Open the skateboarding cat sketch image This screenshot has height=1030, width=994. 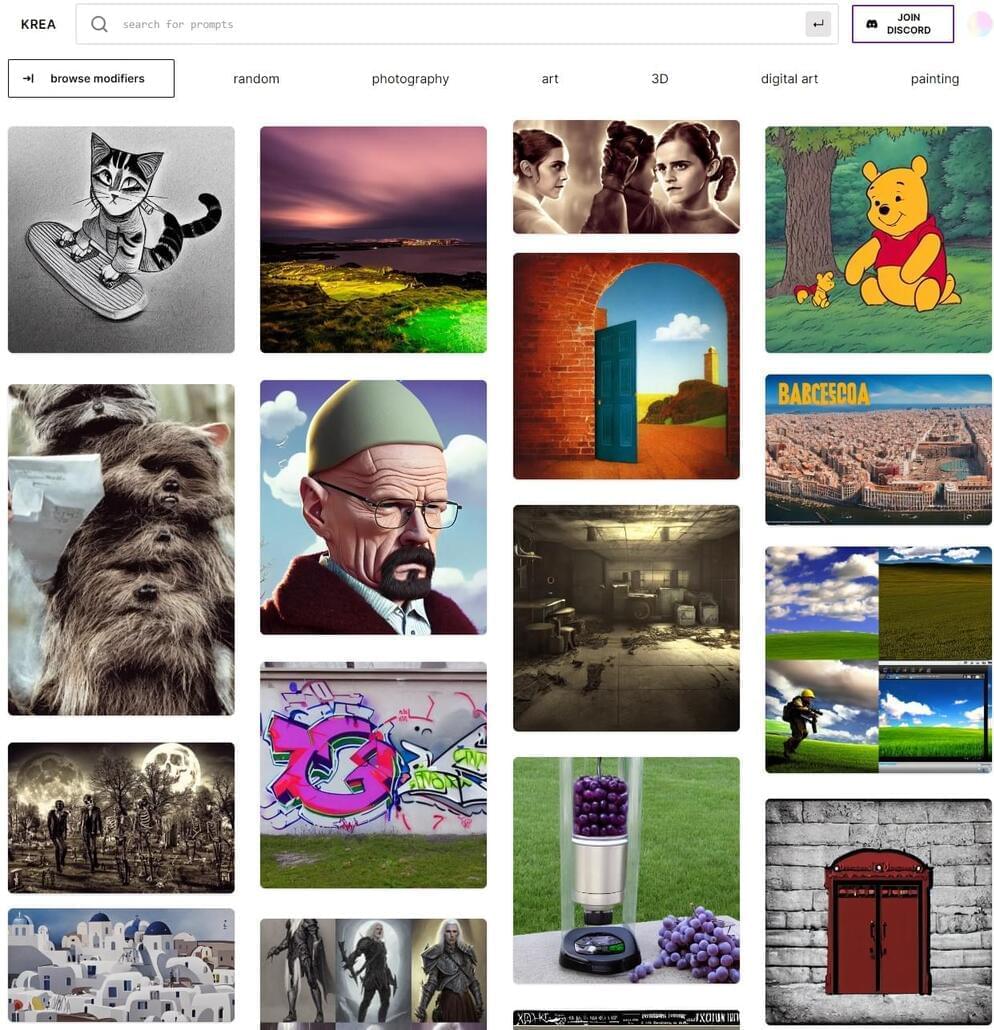121,240
